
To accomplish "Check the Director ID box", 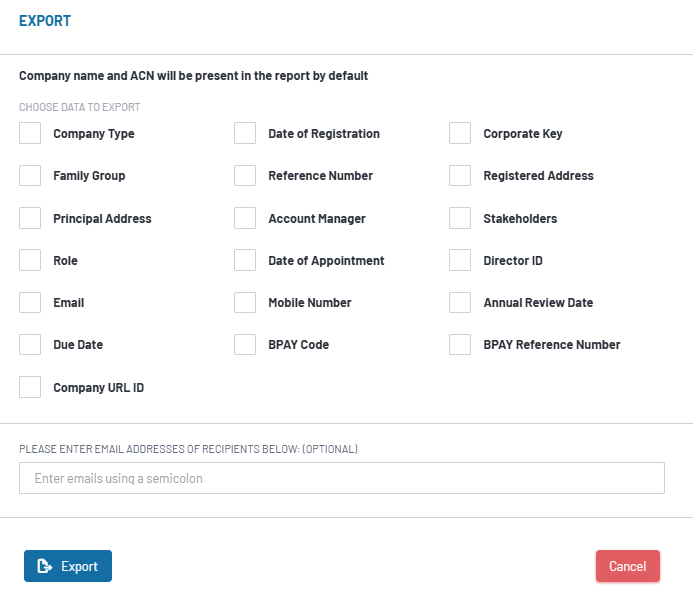I will click(x=460, y=260).
